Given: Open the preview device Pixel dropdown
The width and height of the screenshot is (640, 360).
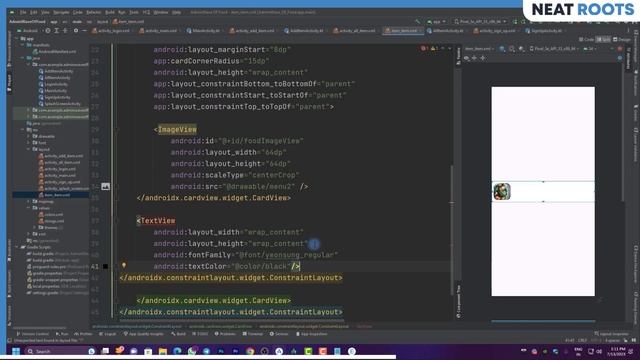Looking at the screenshot, I should tap(554, 49).
